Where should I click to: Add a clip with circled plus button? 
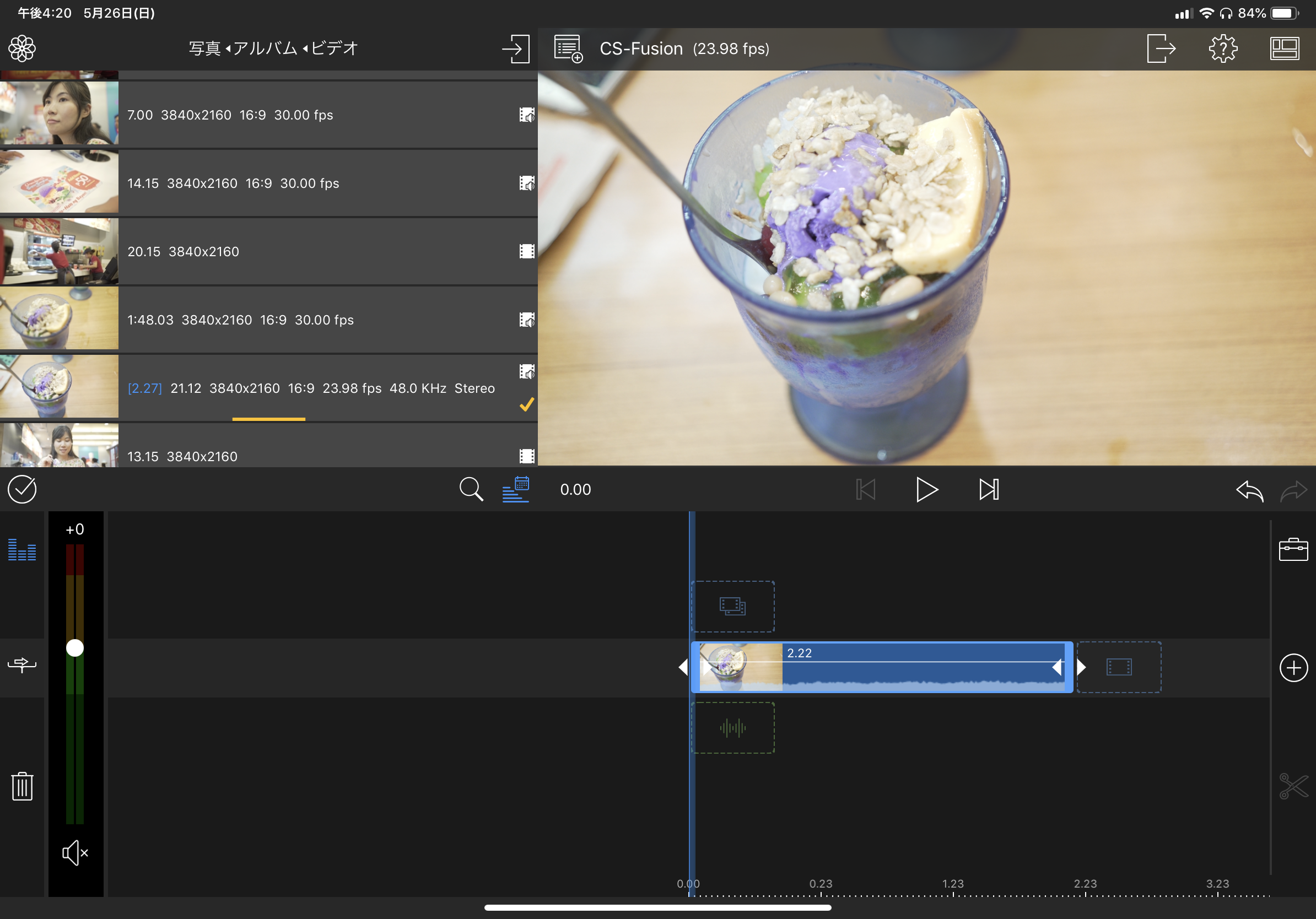point(1293,667)
